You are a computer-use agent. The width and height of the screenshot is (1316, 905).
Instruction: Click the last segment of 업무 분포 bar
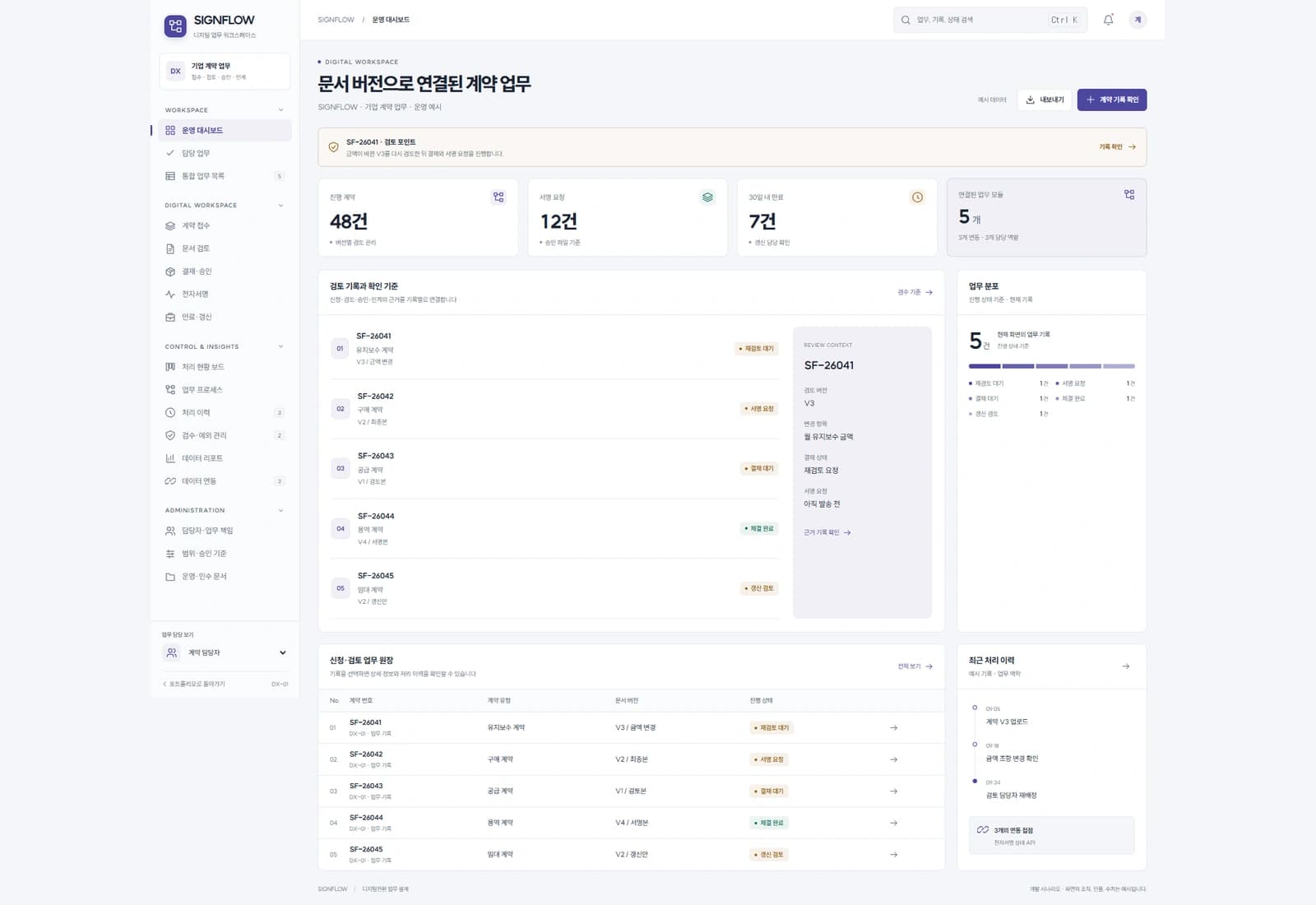[1119, 366]
